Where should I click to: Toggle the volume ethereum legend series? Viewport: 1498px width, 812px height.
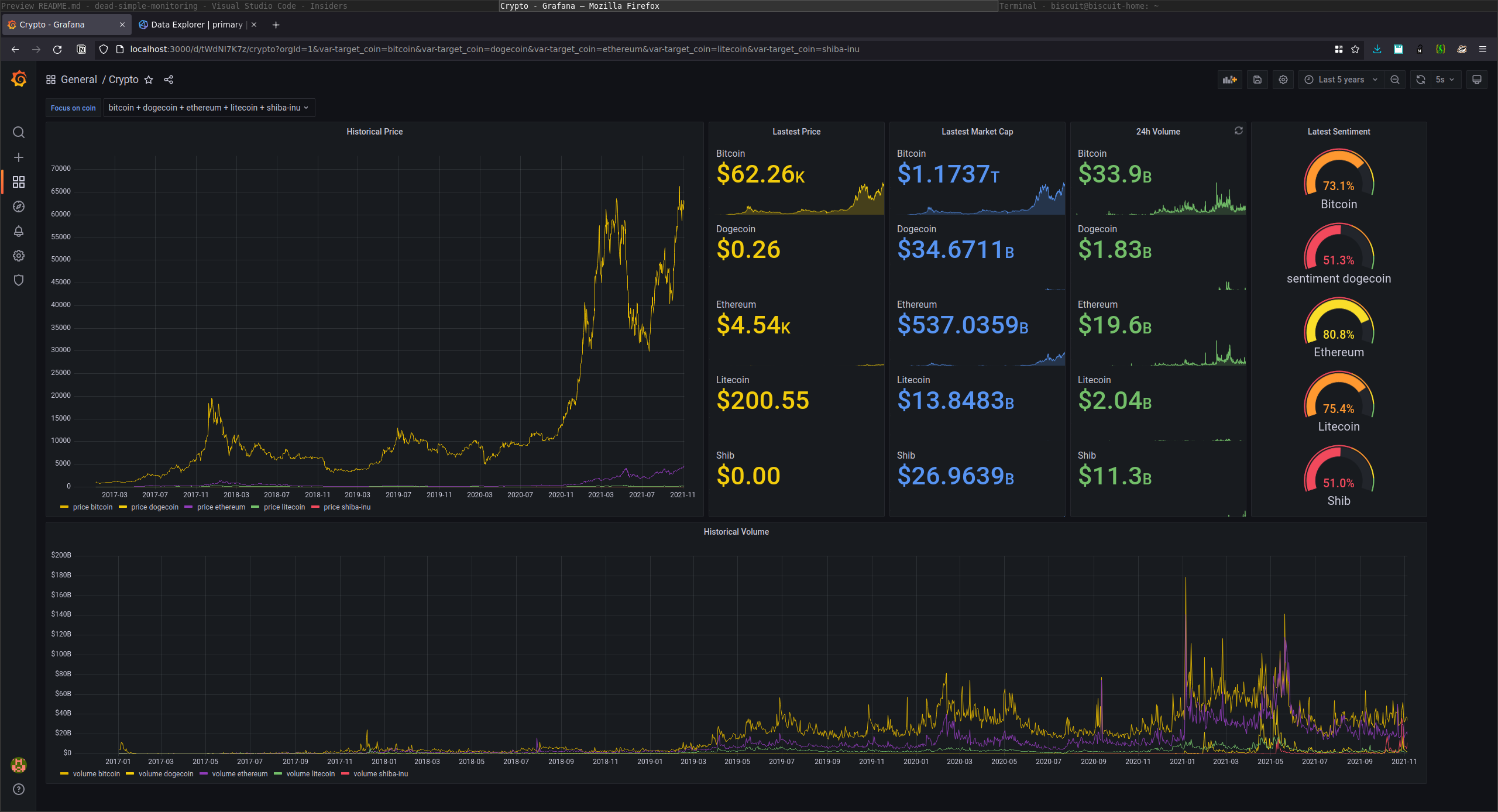click(239, 774)
